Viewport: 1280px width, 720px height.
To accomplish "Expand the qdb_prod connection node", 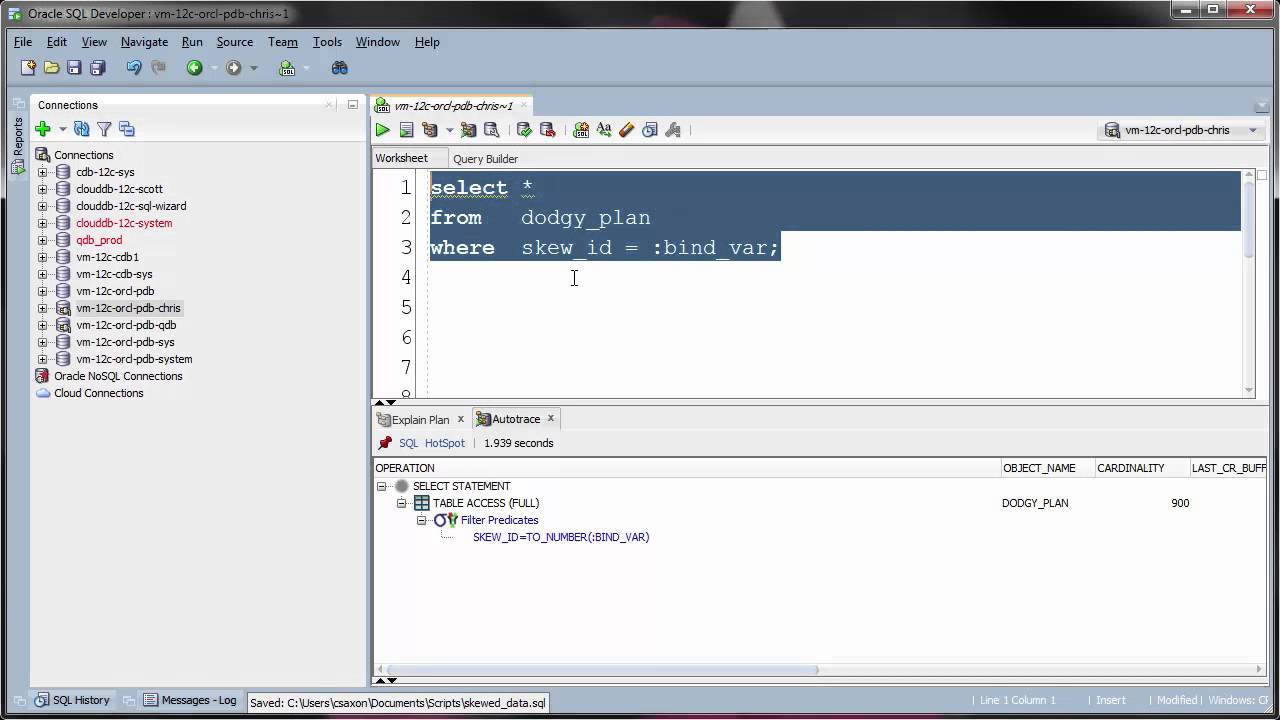I will 42,240.
